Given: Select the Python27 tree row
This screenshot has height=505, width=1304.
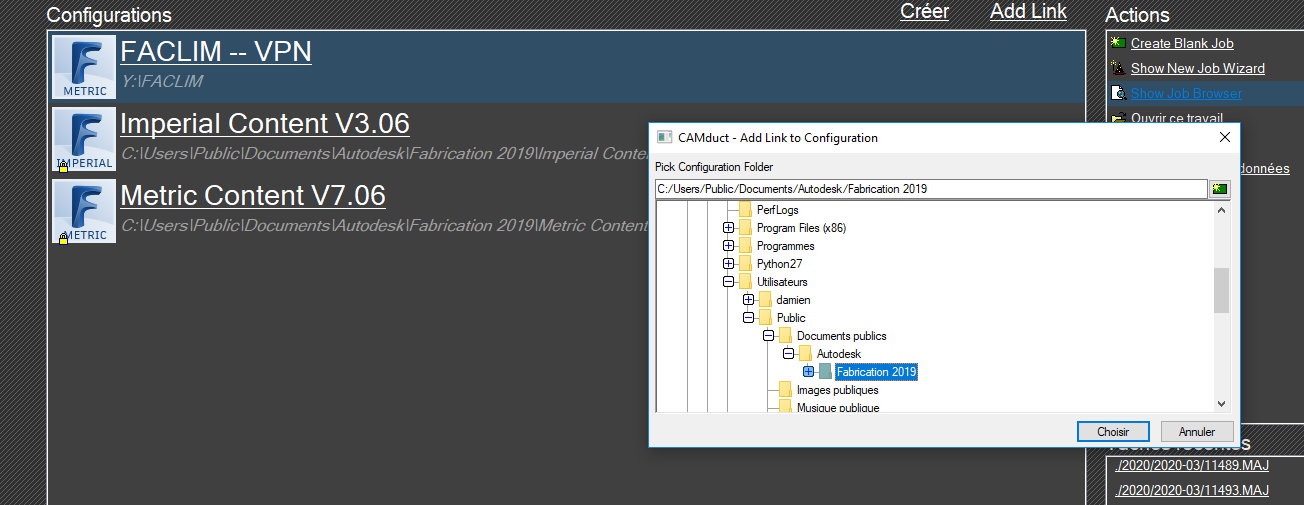Looking at the screenshot, I should pyautogui.click(x=779, y=264).
